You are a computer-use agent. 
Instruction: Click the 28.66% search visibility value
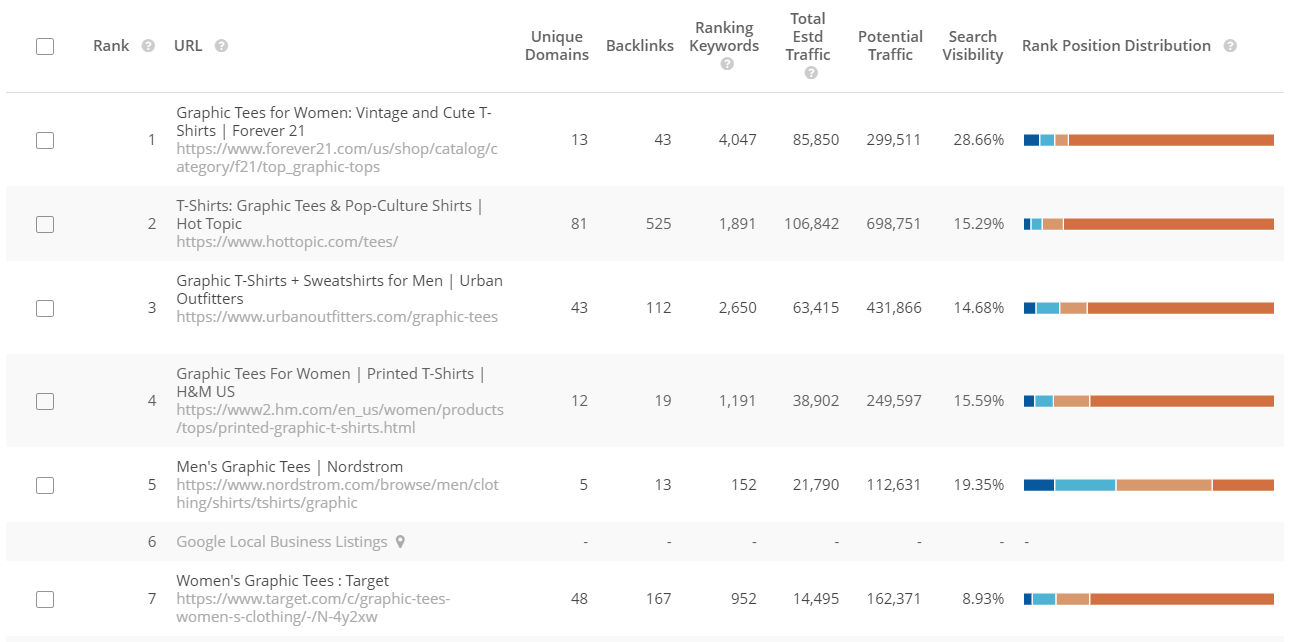[x=978, y=140]
